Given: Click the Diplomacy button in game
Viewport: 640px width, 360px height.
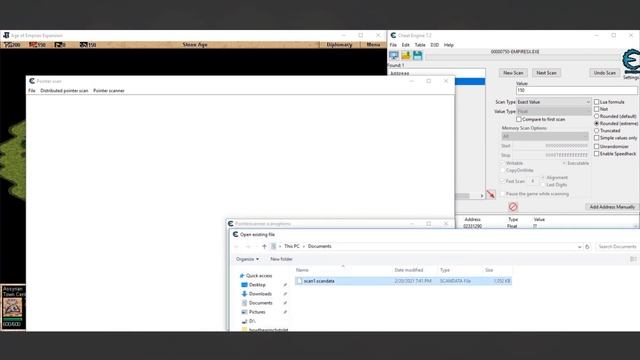Looking at the screenshot, I should (339, 44).
